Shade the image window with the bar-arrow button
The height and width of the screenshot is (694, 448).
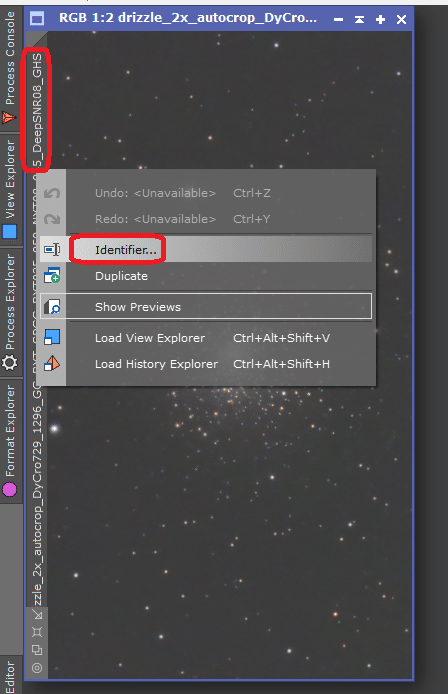pyautogui.click(x=359, y=19)
